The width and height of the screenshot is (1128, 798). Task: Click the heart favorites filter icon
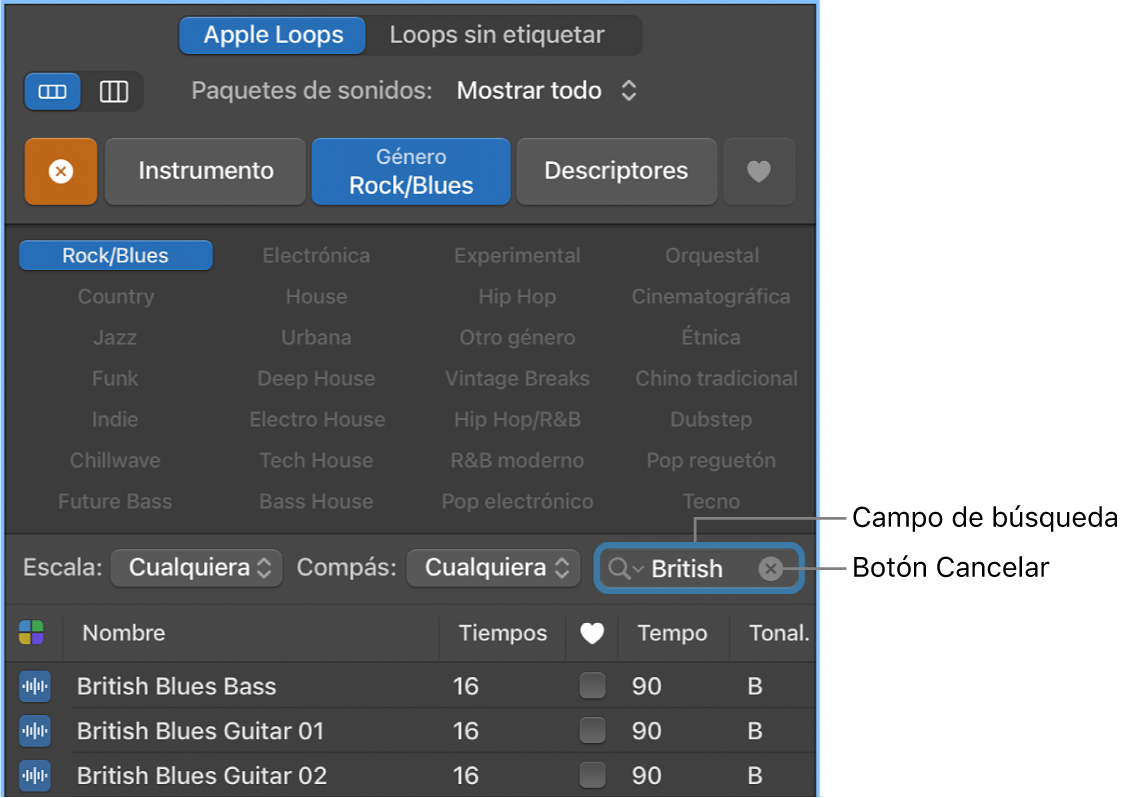759,171
